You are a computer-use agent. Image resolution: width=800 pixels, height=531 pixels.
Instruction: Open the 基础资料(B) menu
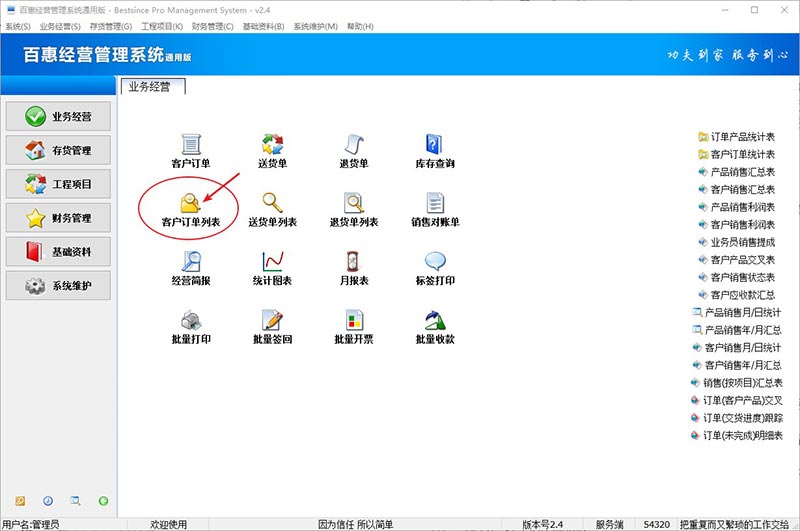[263, 26]
